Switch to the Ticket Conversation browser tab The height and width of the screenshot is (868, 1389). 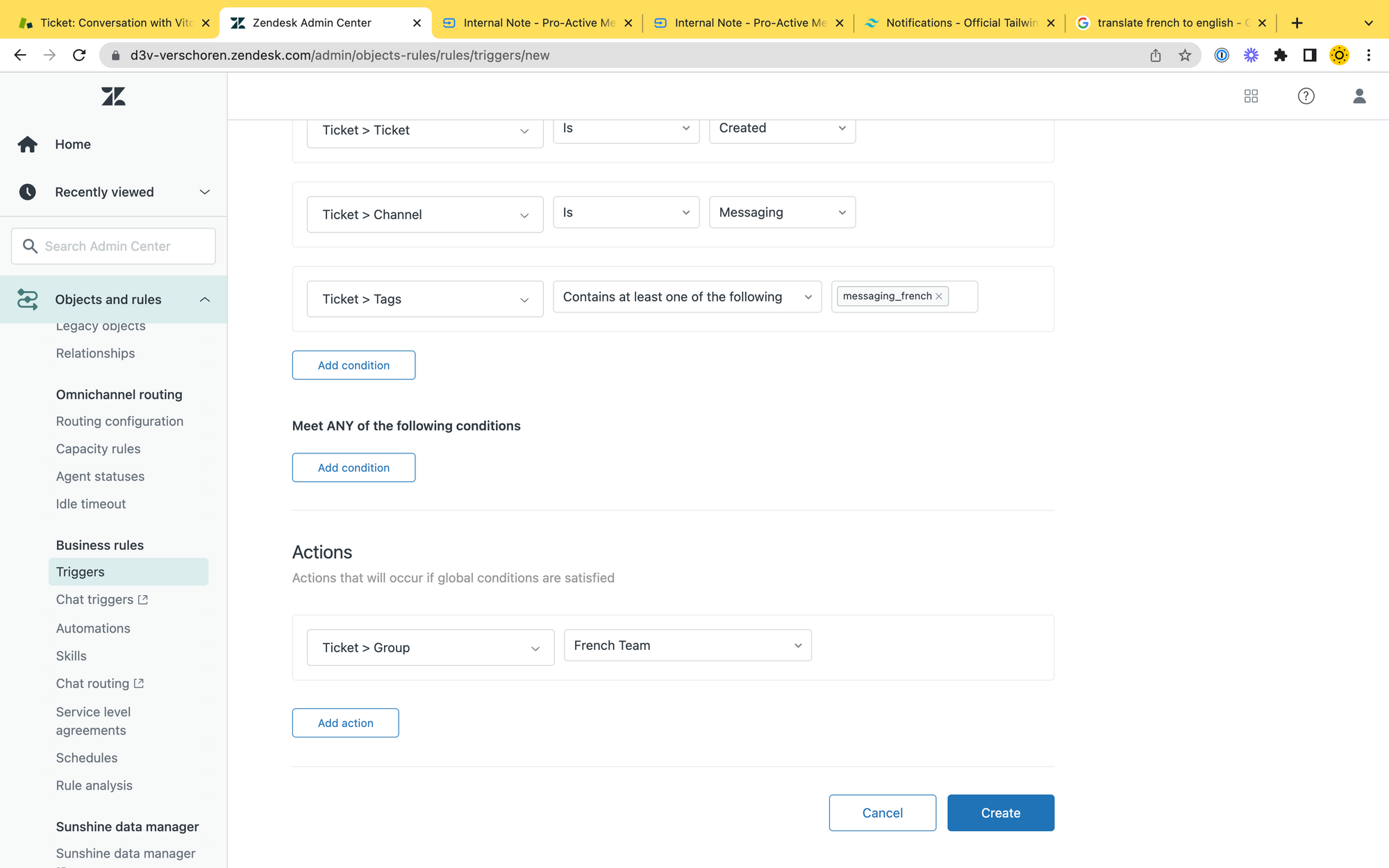115,23
